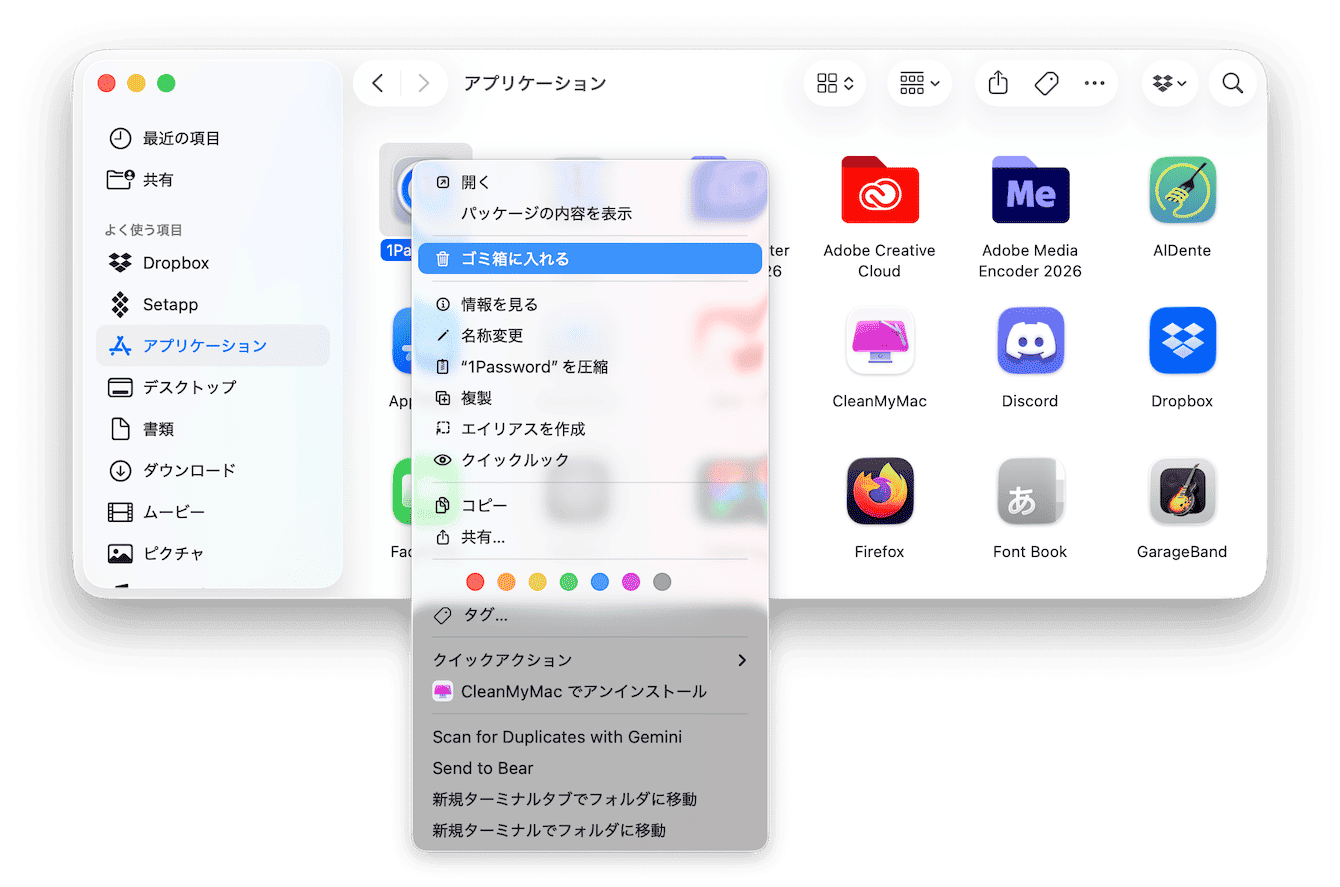Choose Send to Bear menu item
Image resolution: width=1340 pixels, height=887 pixels.
[x=590, y=768]
